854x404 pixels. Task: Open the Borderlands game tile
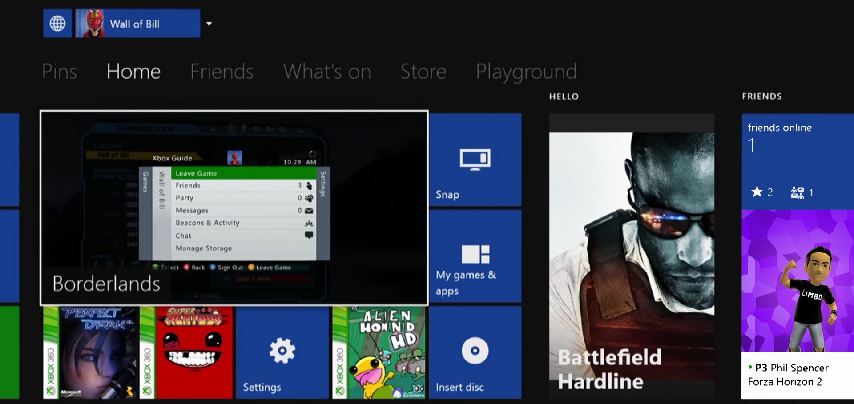(234, 207)
